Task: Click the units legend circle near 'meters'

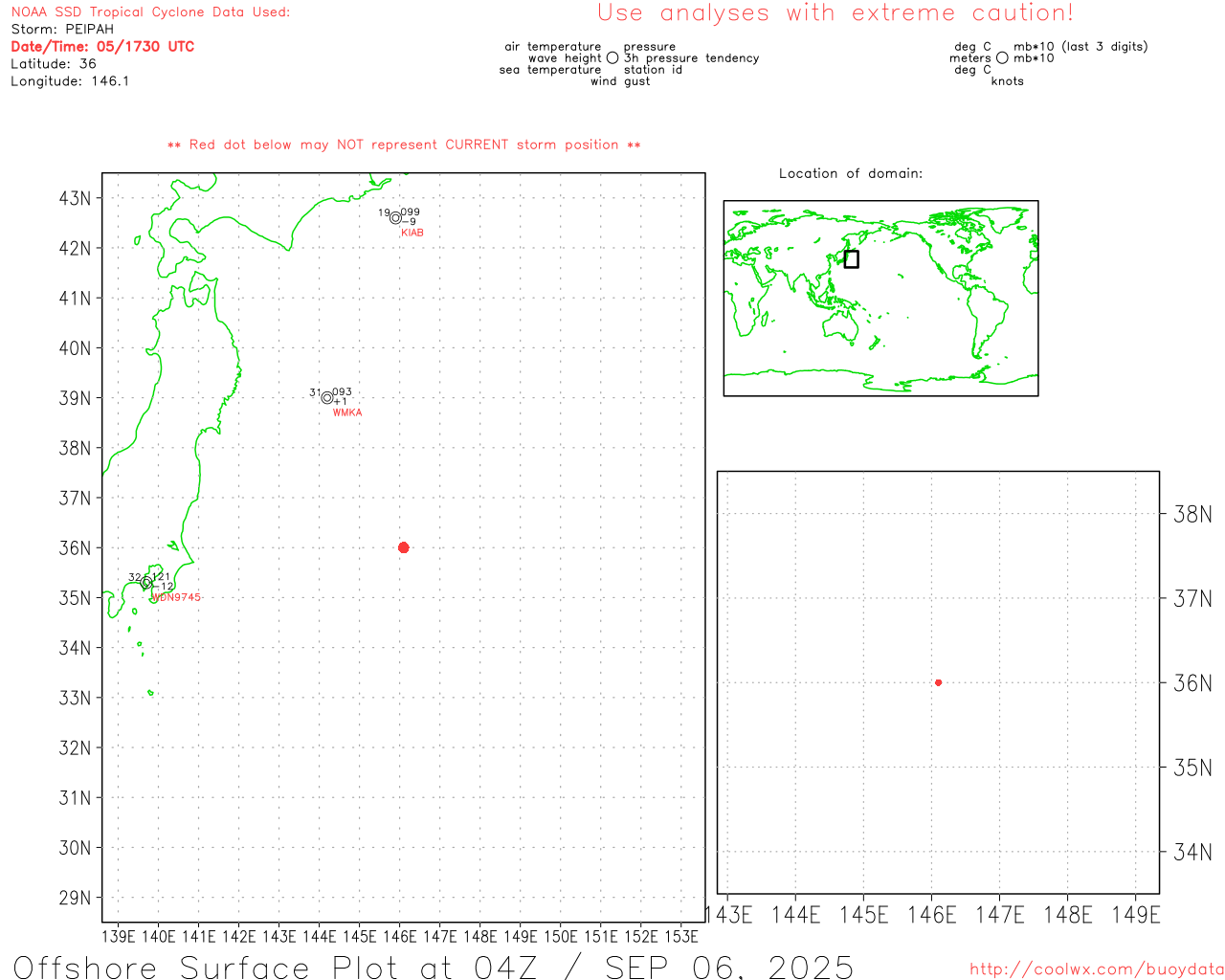Action: tap(1002, 58)
